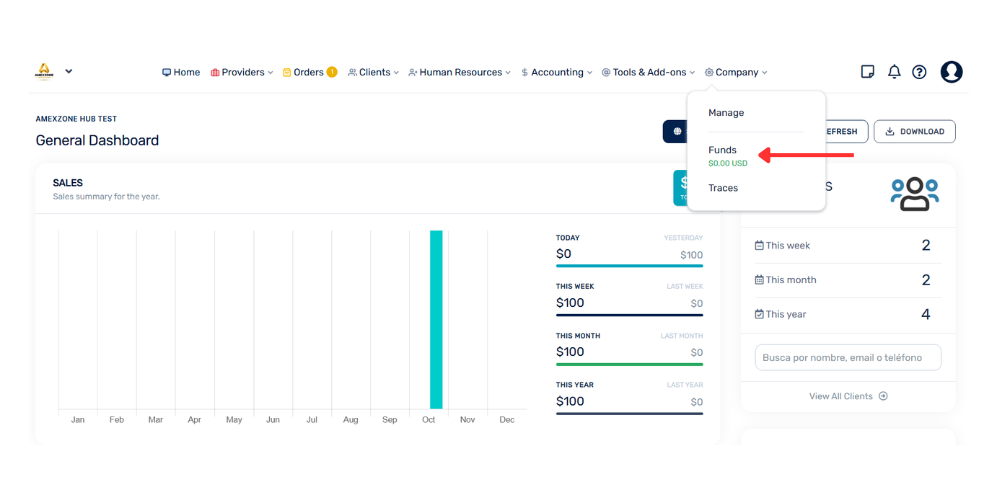Click the This Week sales progress bar
1000x500 pixels.
629,314
